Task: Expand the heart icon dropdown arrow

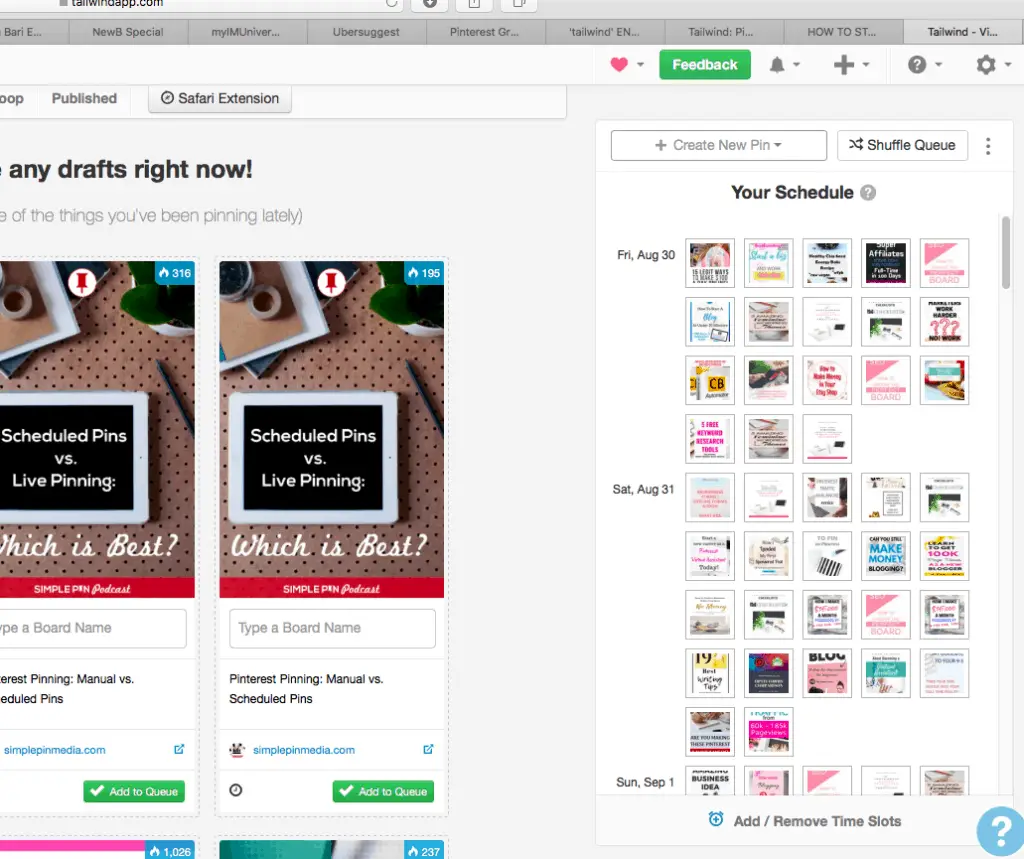Action: click(x=640, y=65)
